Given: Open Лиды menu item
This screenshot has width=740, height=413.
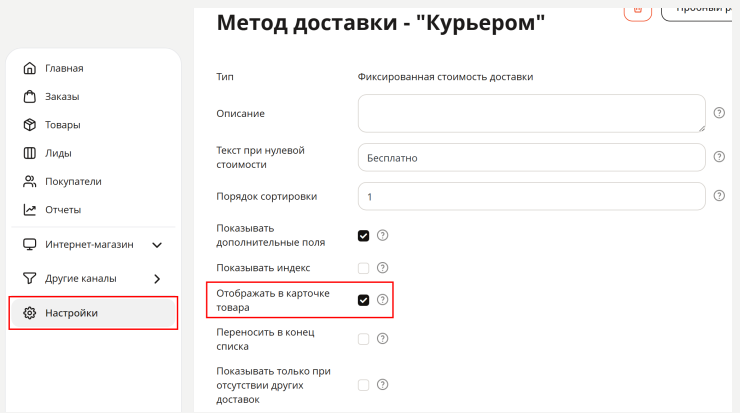Looking at the screenshot, I should [x=93, y=153].
